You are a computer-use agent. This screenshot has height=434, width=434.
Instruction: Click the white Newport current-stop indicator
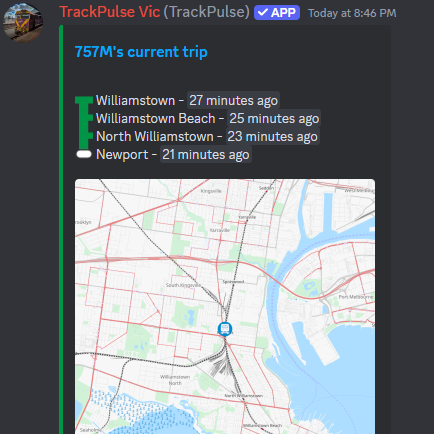click(x=84, y=154)
